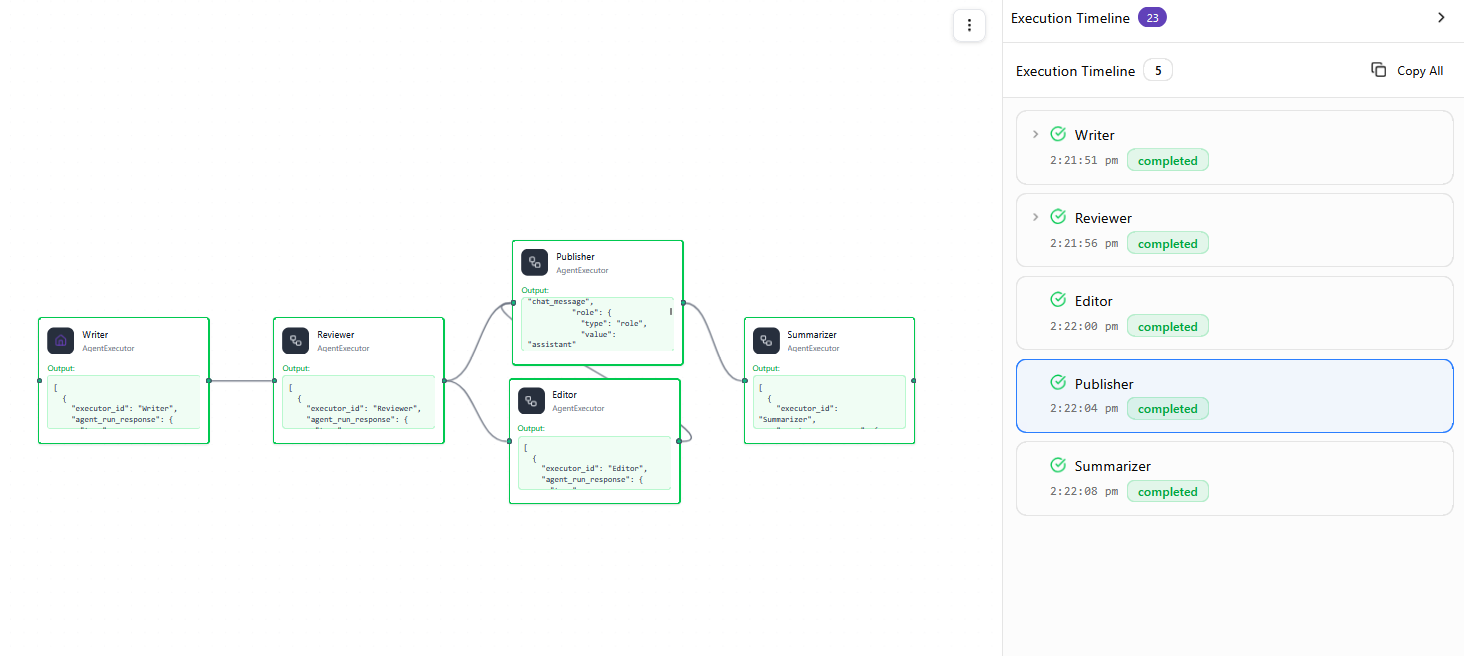Expand the Writer timeline entry
1464x656 pixels.
(1035, 134)
